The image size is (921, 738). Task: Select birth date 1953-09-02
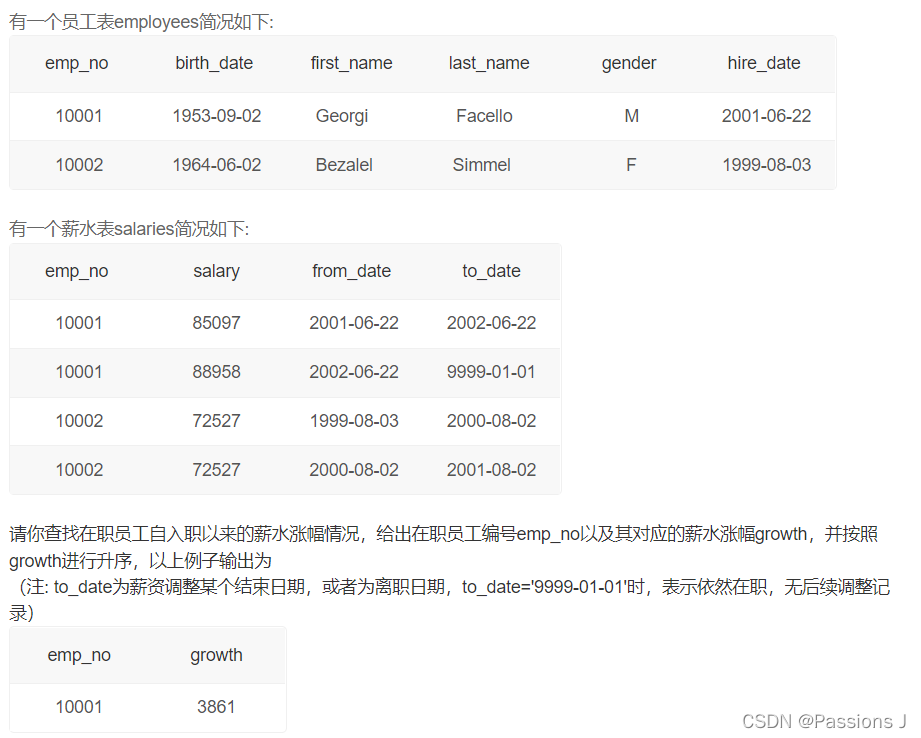[x=217, y=116]
